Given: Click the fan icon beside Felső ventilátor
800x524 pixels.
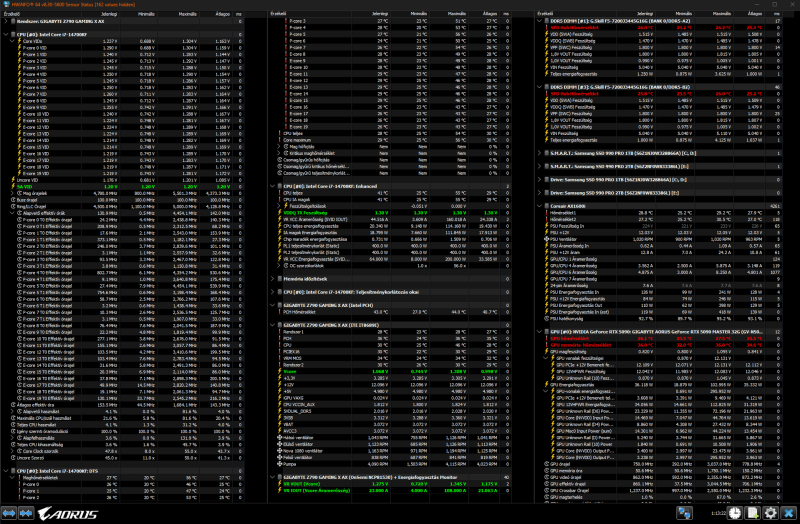Looking at the screenshot, I should tap(280, 458).
